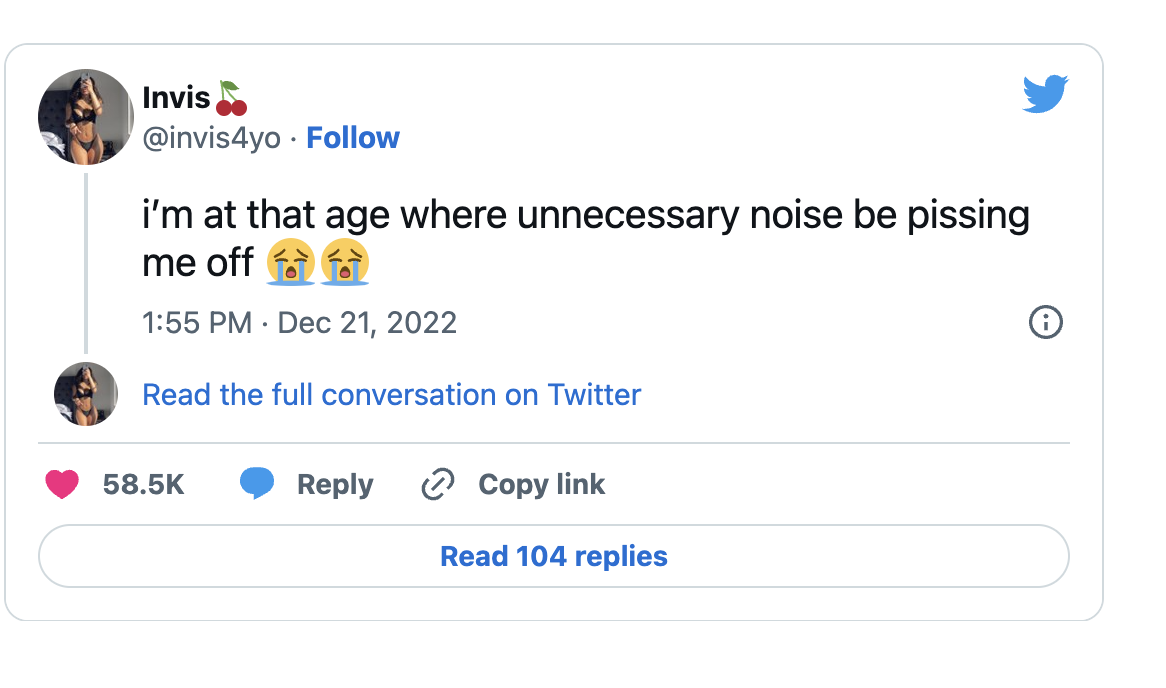The width and height of the screenshot is (1166, 688).
Task: Click the Twitter bird logo
Action: click(1046, 94)
